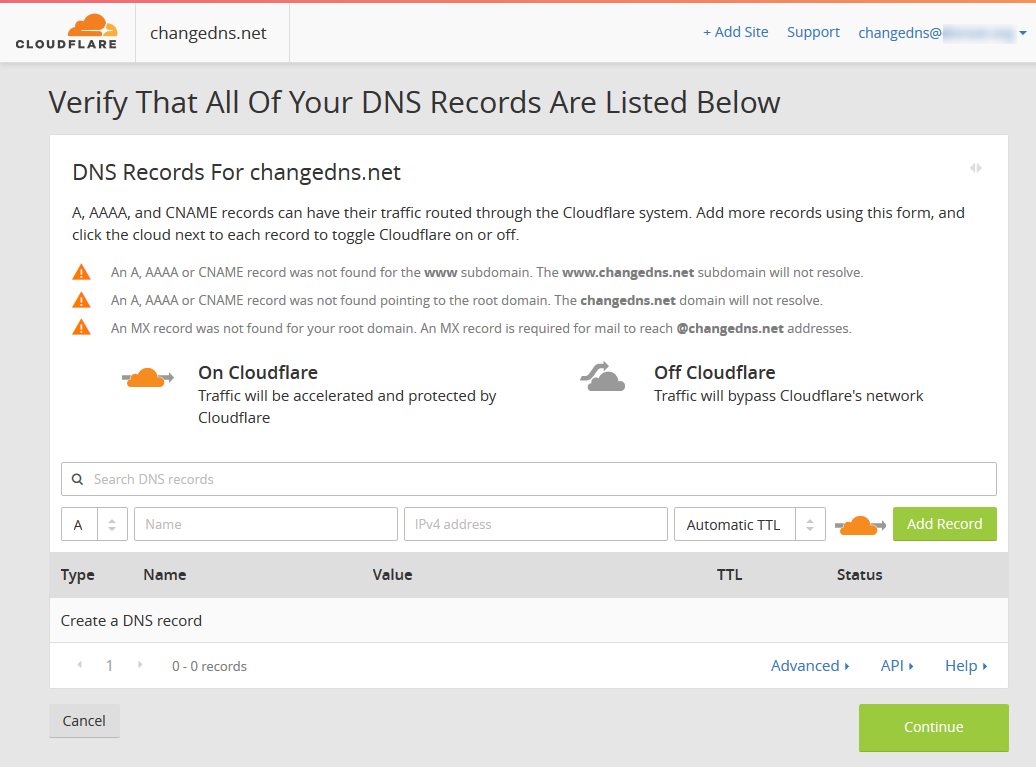
Task: Click the orange On Cloudflare cloud icon
Action: 148,378
